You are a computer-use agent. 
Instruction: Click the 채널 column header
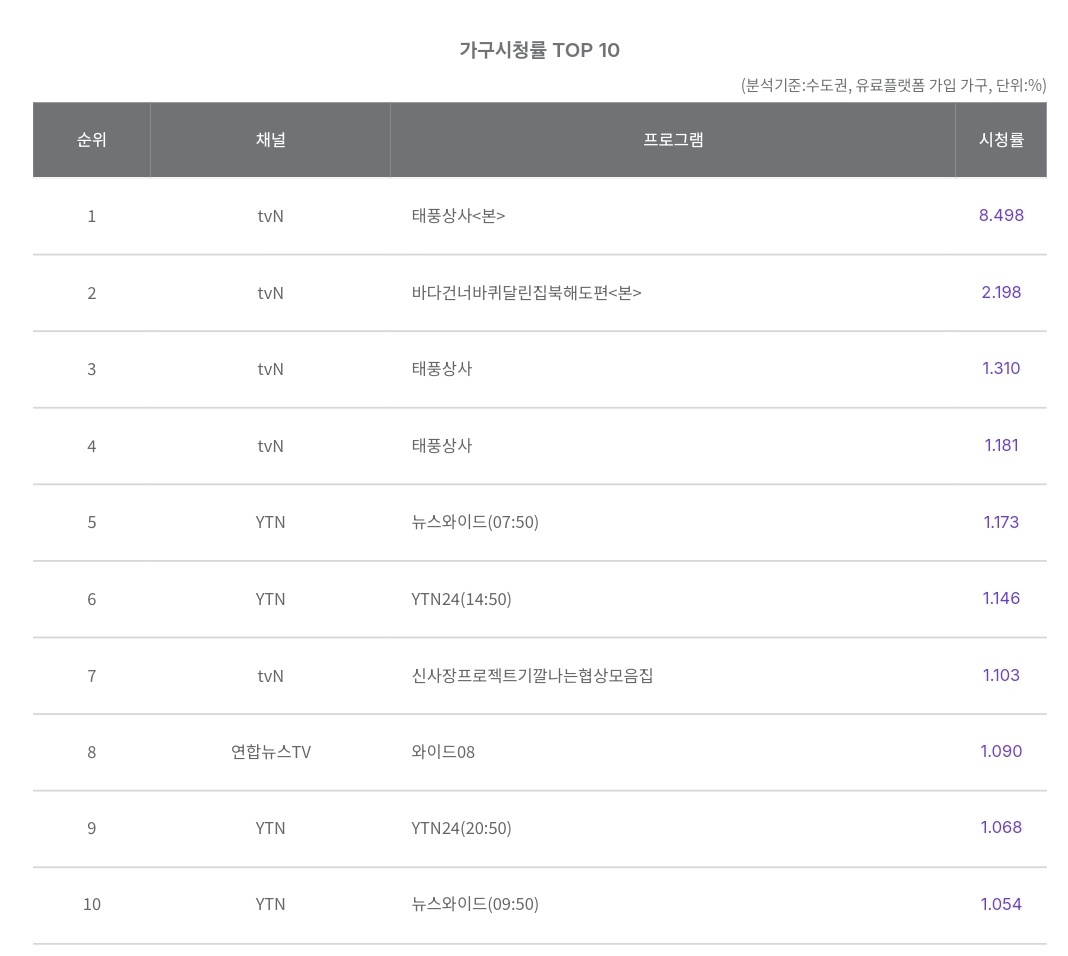tap(270, 140)
